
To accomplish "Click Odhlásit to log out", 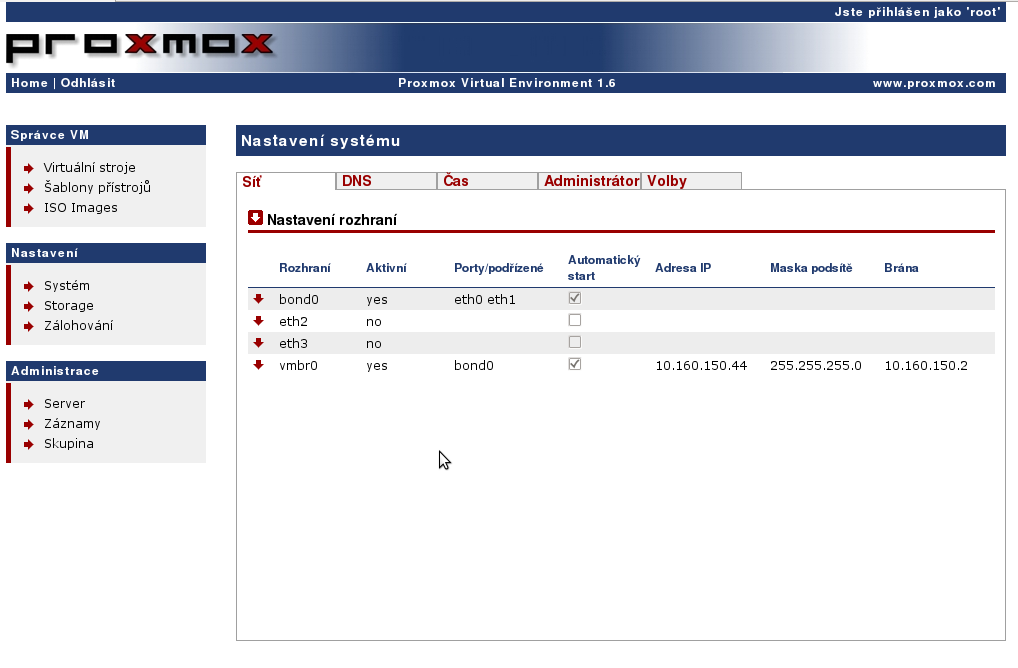I will (x=88, y=83).
